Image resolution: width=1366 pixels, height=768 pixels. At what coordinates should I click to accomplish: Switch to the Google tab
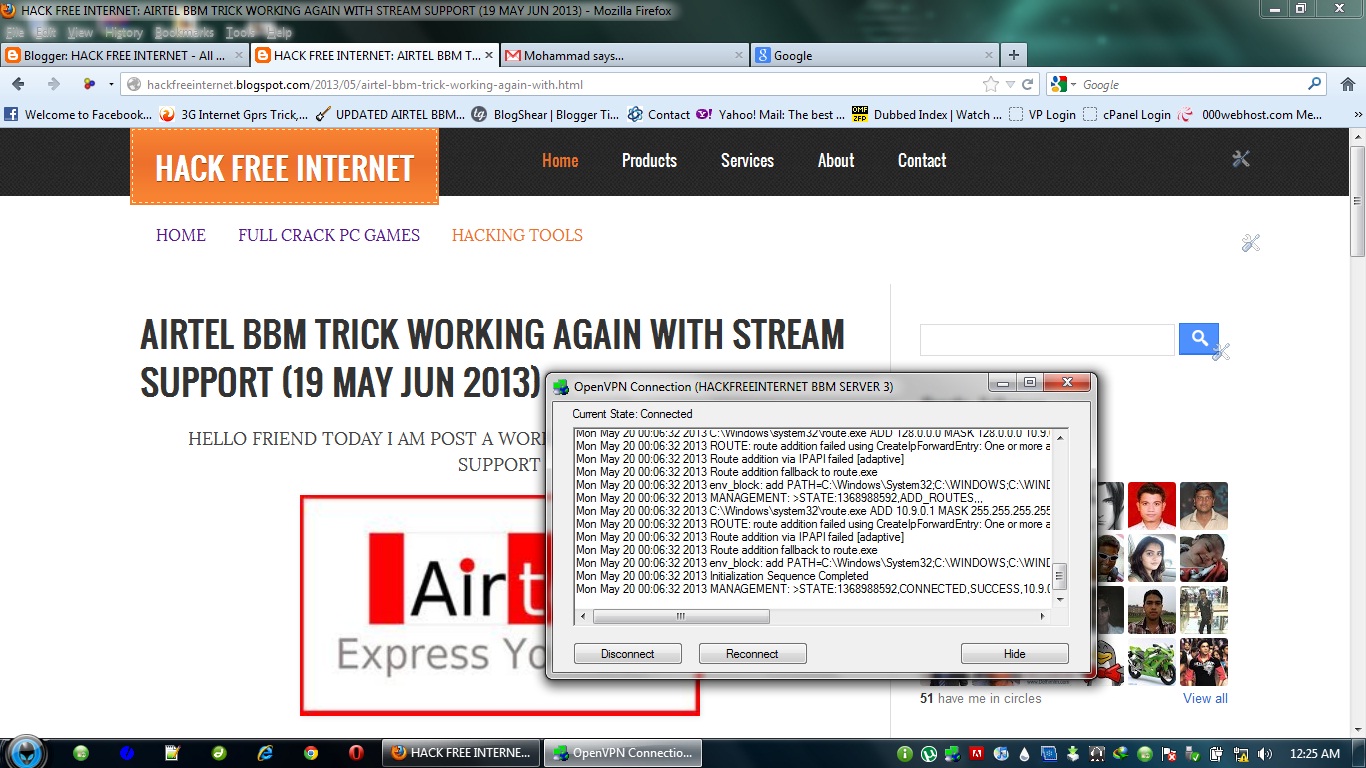click(x=875, y=55)
